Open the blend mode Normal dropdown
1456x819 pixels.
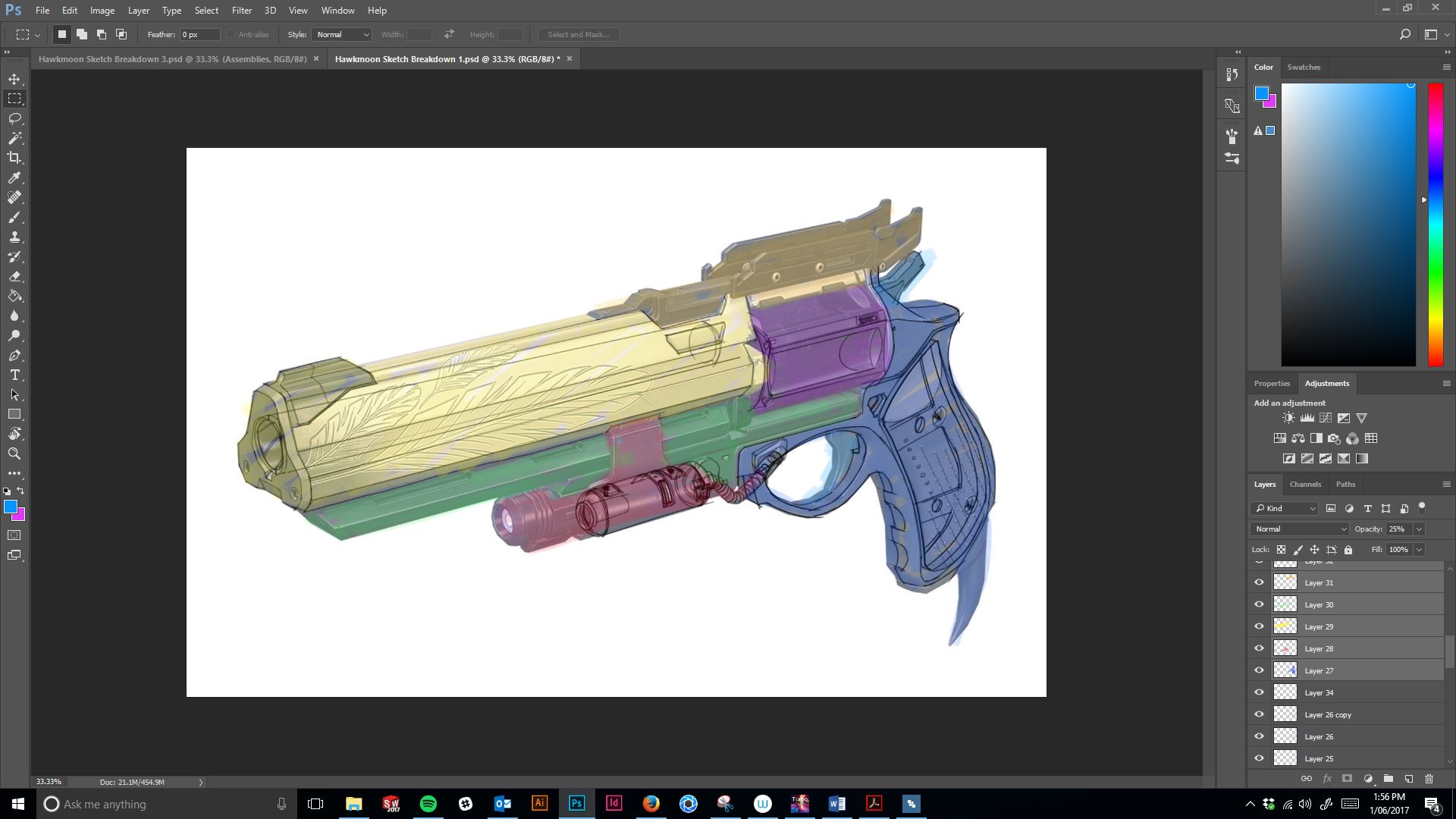pos(1300,529)
